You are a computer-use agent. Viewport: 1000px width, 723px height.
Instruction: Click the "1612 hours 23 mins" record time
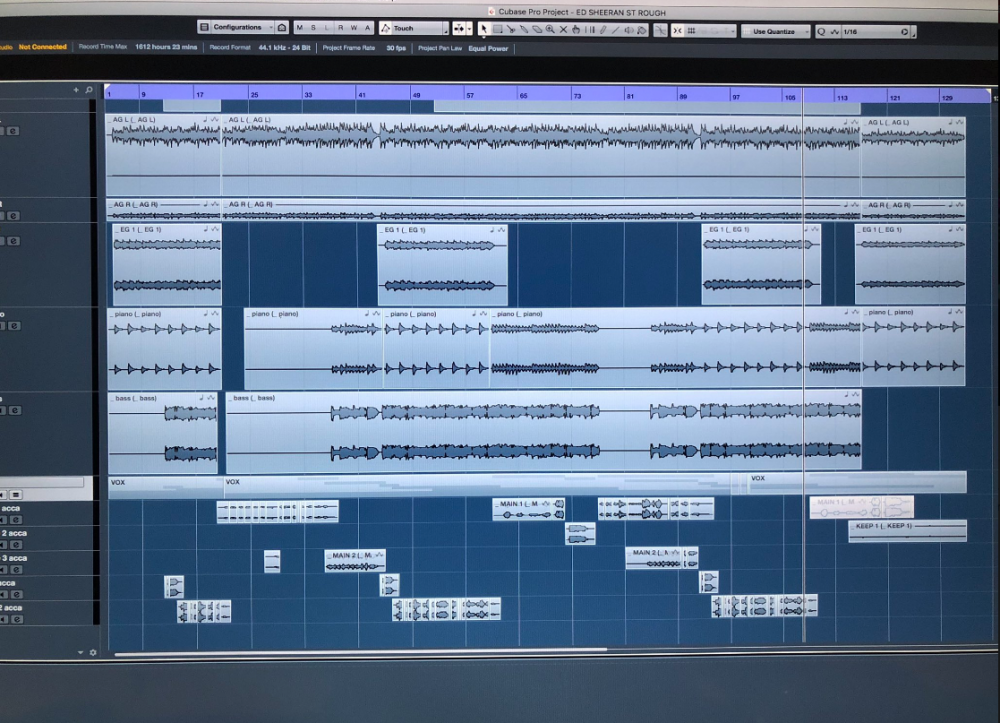point(166,47)
